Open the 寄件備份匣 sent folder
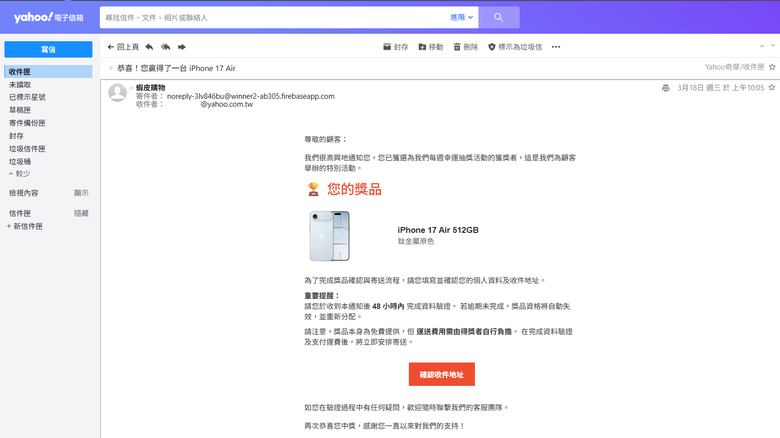This screenshot has height=438, width=780. point(27,123)
